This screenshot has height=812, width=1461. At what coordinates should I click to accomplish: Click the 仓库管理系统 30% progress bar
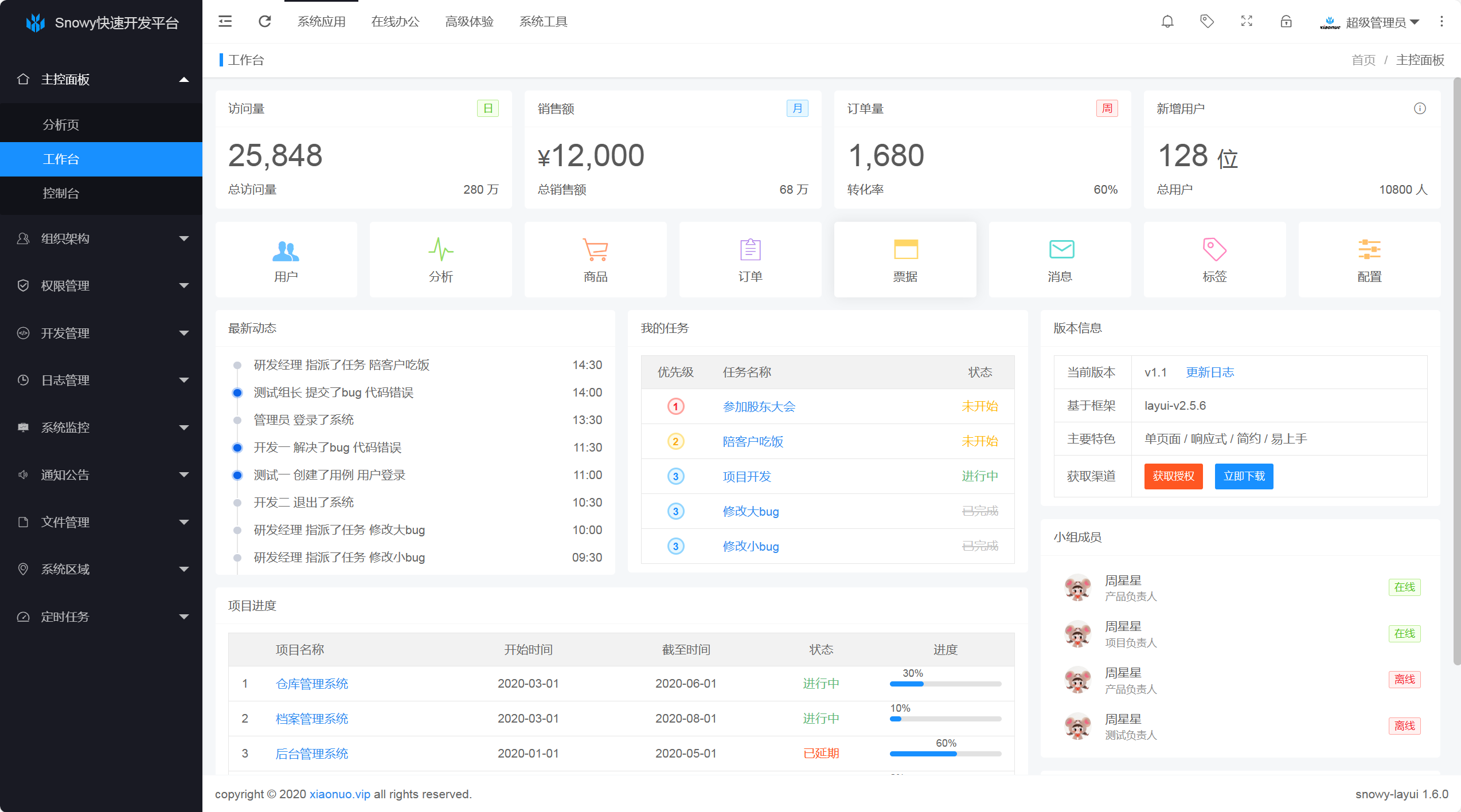(x=945, y=684)
